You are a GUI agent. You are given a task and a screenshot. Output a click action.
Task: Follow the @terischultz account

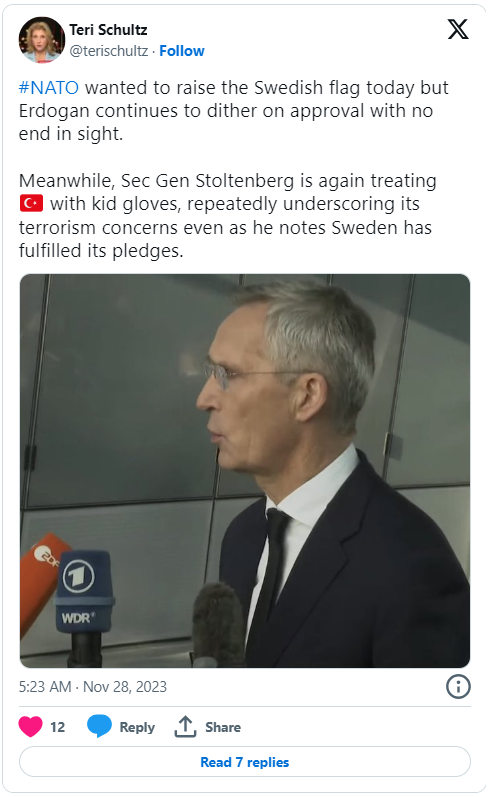[182, 51]
